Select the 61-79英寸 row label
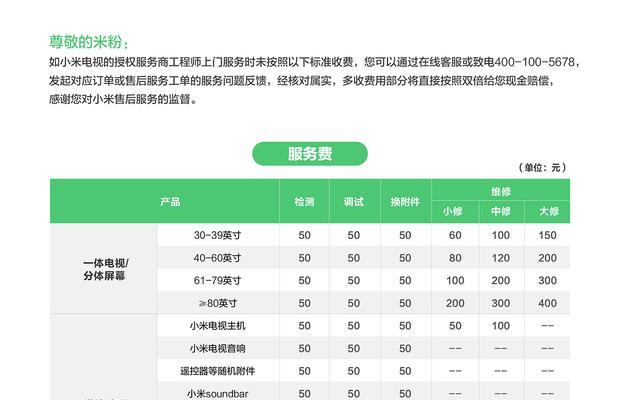 point(217,281)
